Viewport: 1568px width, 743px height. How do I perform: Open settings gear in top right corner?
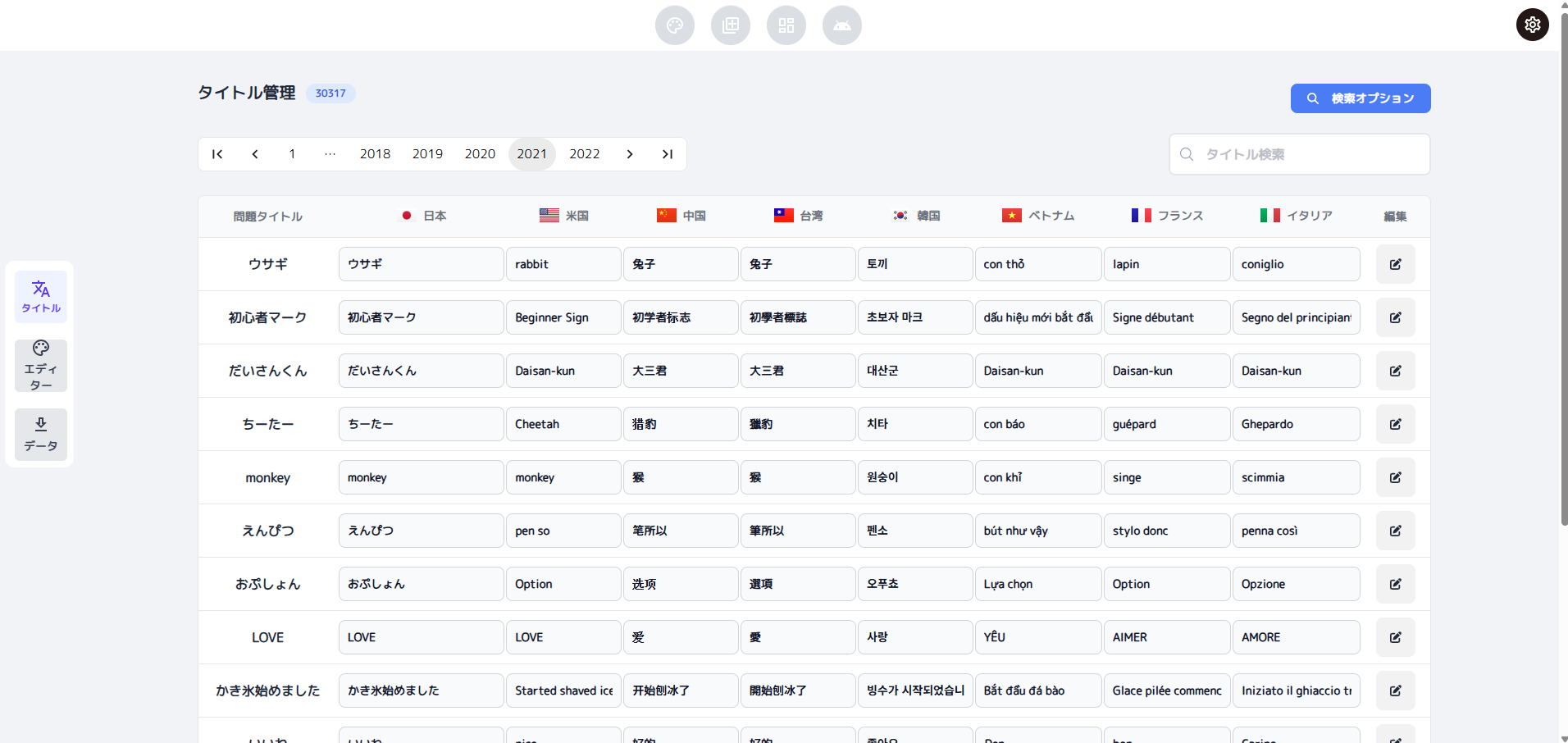tap(1533, 25)
